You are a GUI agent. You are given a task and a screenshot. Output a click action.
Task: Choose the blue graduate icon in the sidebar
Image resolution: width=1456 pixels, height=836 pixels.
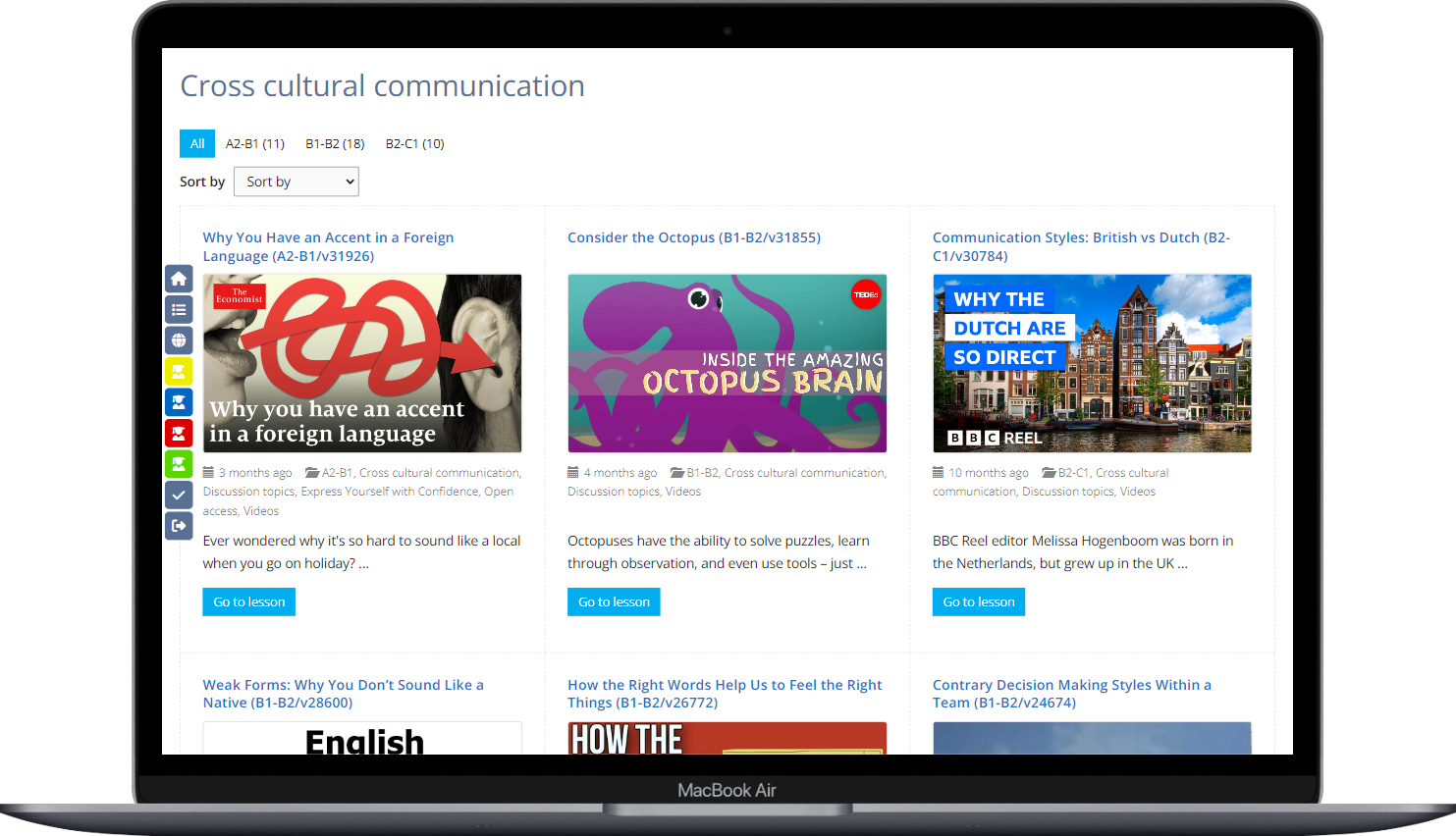[x=179, y=402]
